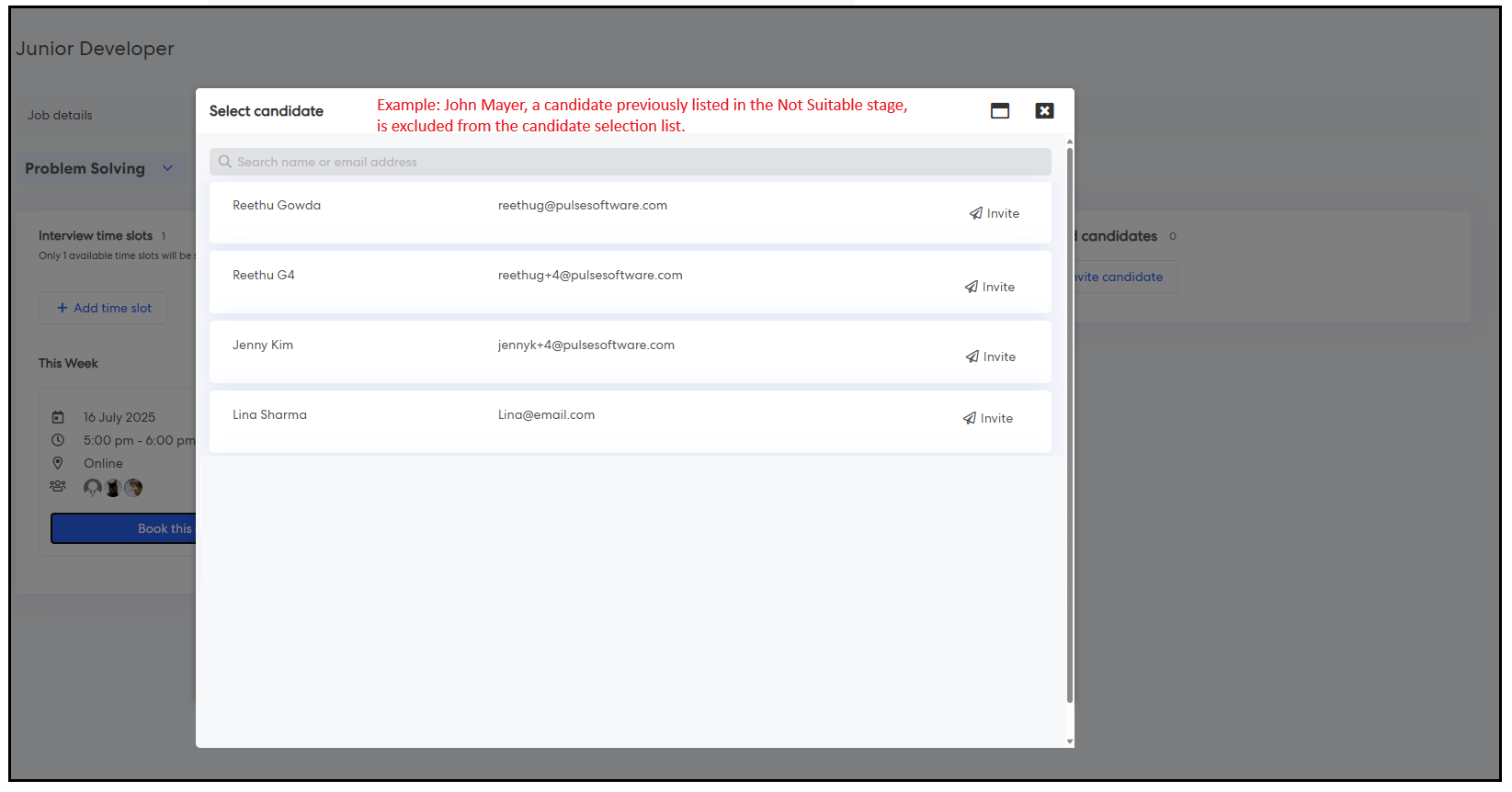
Task: Click paper plane icon for Reethu Gowda
Action: 975,213
